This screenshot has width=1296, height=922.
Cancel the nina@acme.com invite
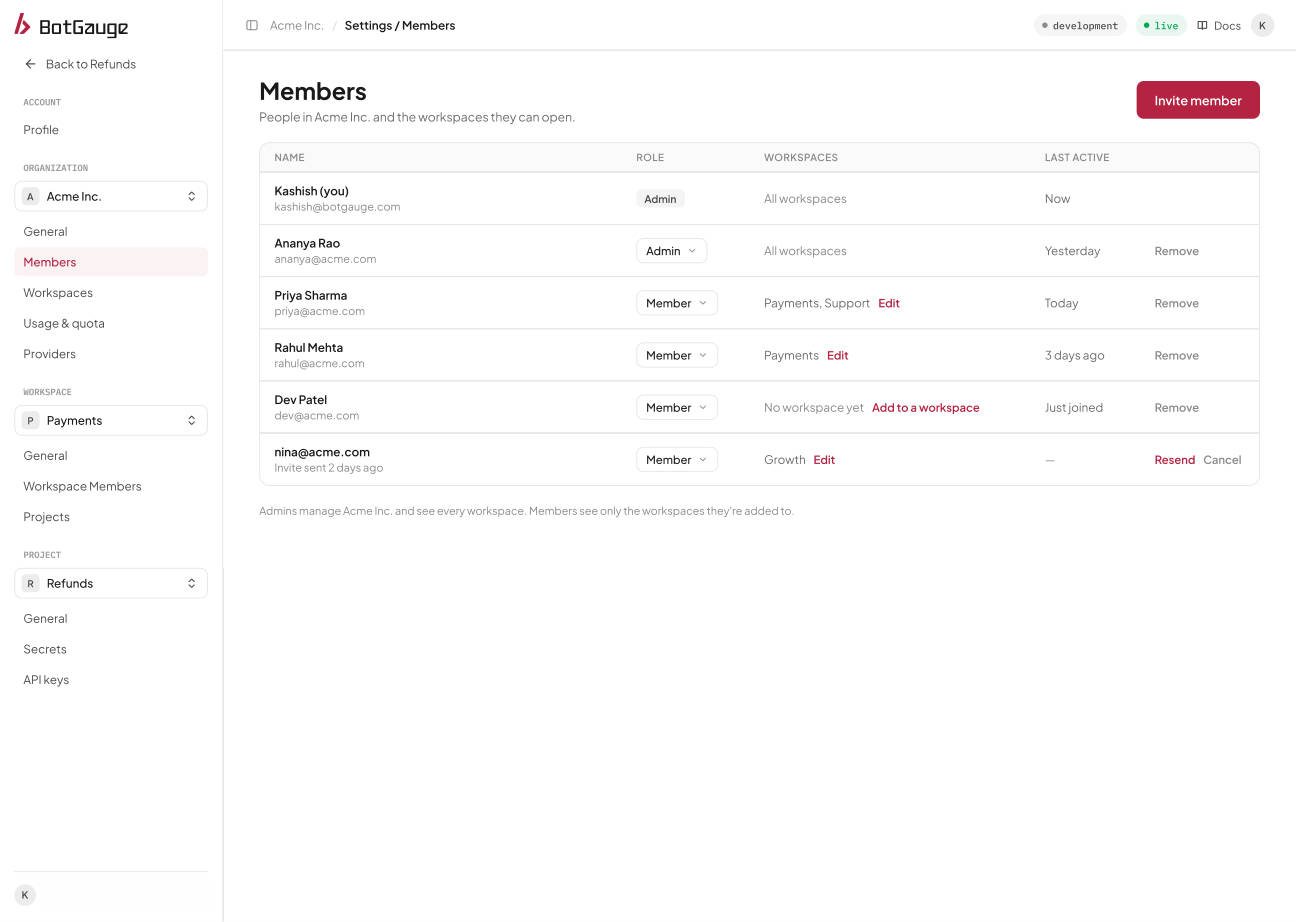pyautogui.click(x=1222, y=460)
